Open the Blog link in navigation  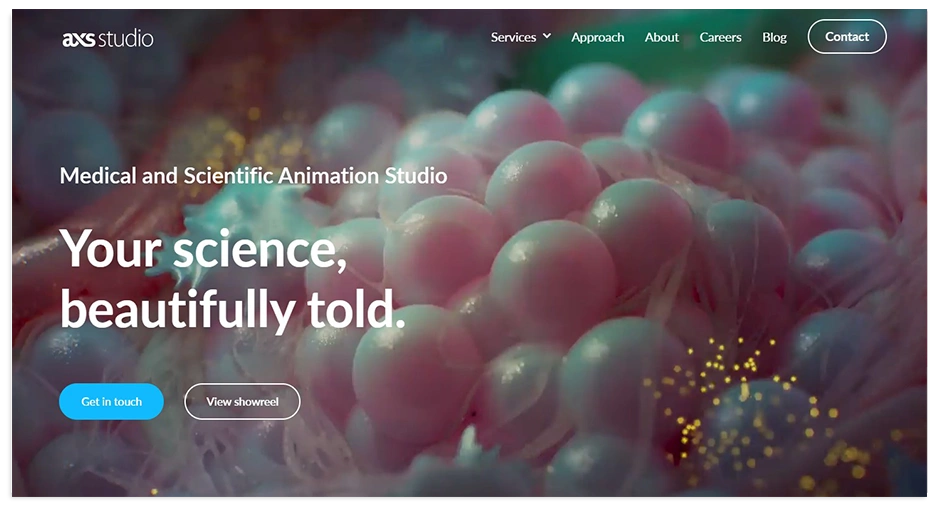[x=774, y=37]
